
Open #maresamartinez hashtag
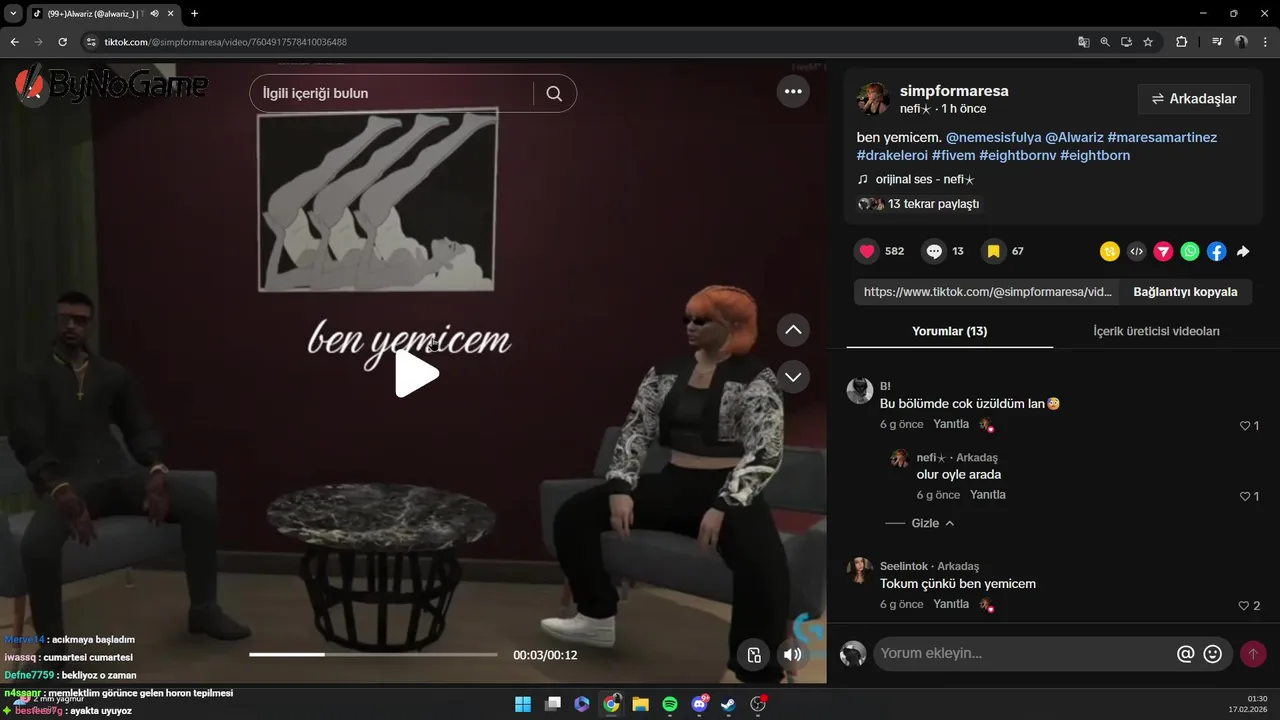coord(1162,137)
